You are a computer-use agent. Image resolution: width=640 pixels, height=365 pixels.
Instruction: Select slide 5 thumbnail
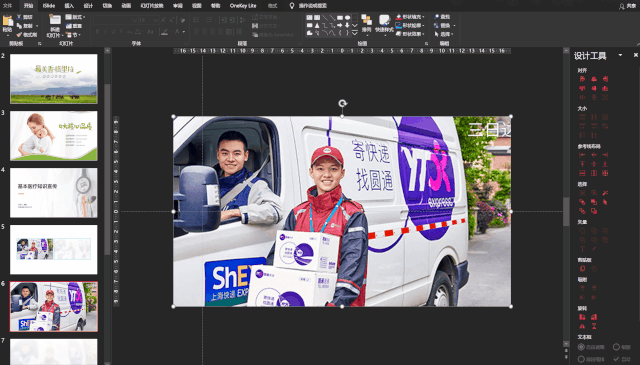coord(54,249)
